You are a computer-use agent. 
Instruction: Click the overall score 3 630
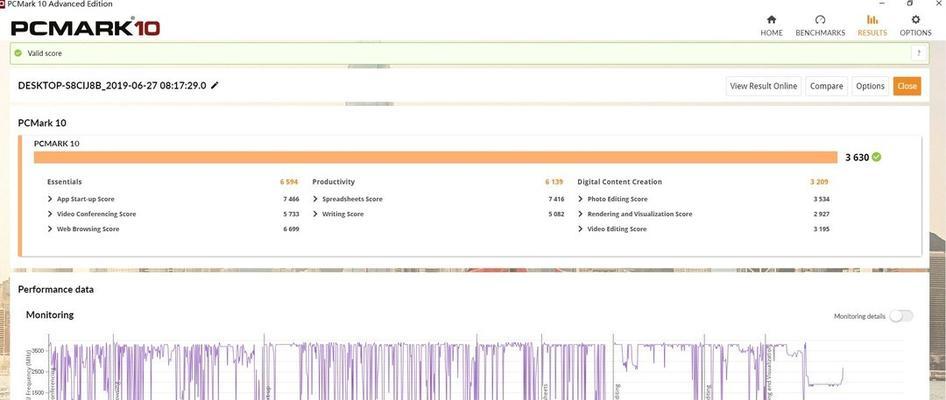click(x=857, y=157)
